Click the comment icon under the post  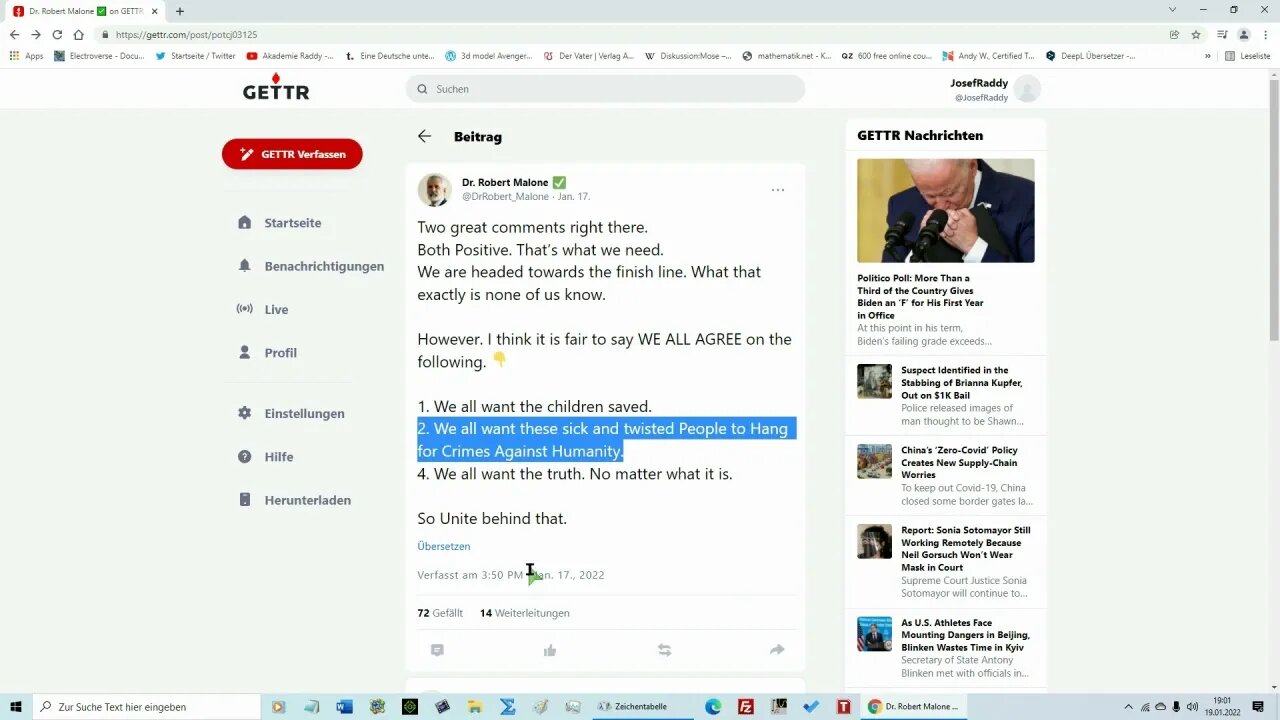click(x=437, y=650)
